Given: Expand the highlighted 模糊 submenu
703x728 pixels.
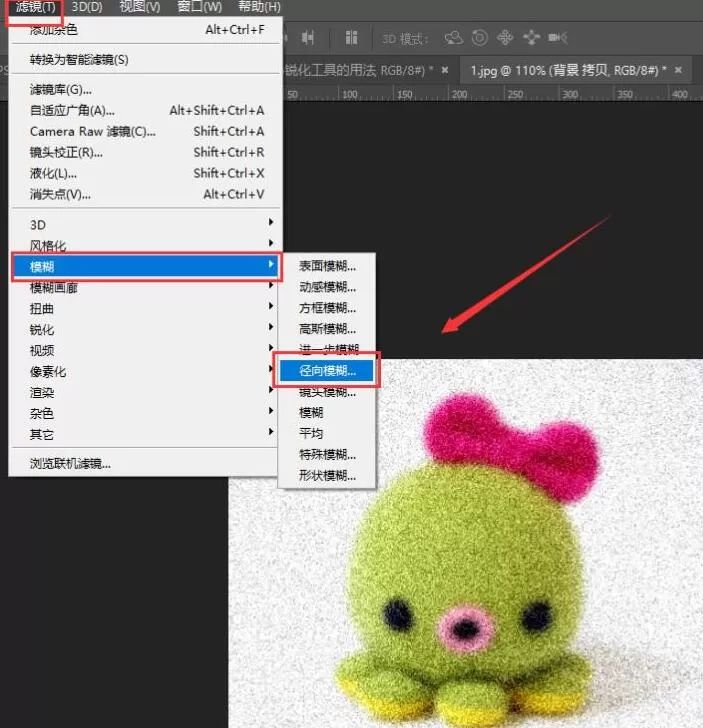Looking at the screenshot, I should coord(146,266).
